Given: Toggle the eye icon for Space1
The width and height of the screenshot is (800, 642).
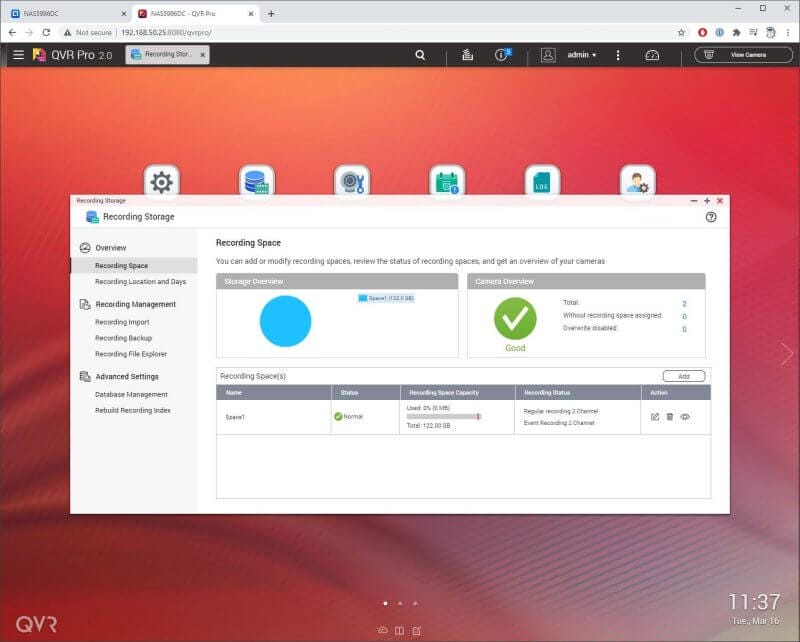Looking at the screenshot, I should click(x=685, y=416).
